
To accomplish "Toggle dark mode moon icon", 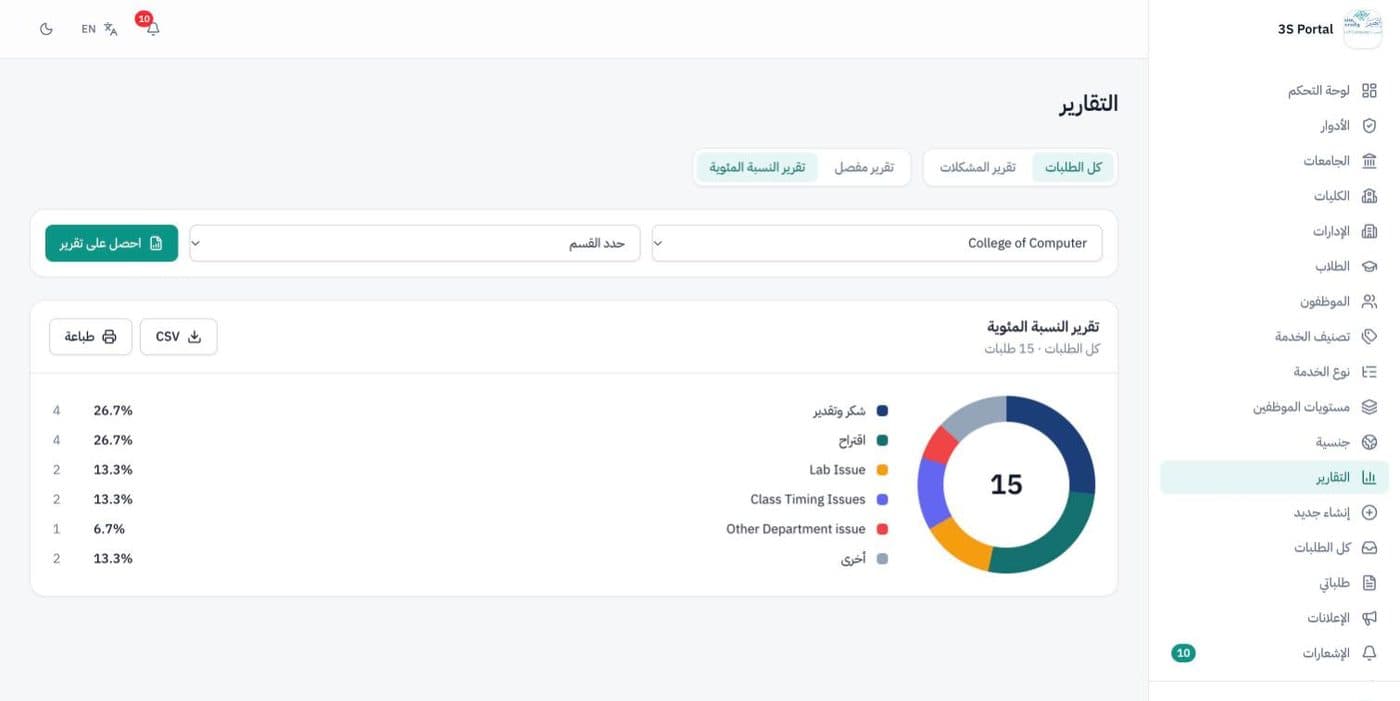I will point(46,29).
